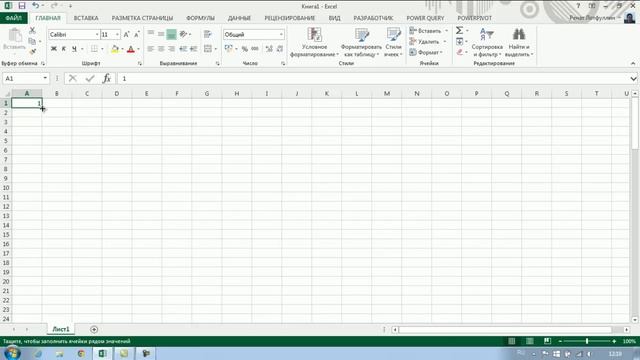Click the fill color bucket swatch
The image size is (640, 360).
point(115,49)
